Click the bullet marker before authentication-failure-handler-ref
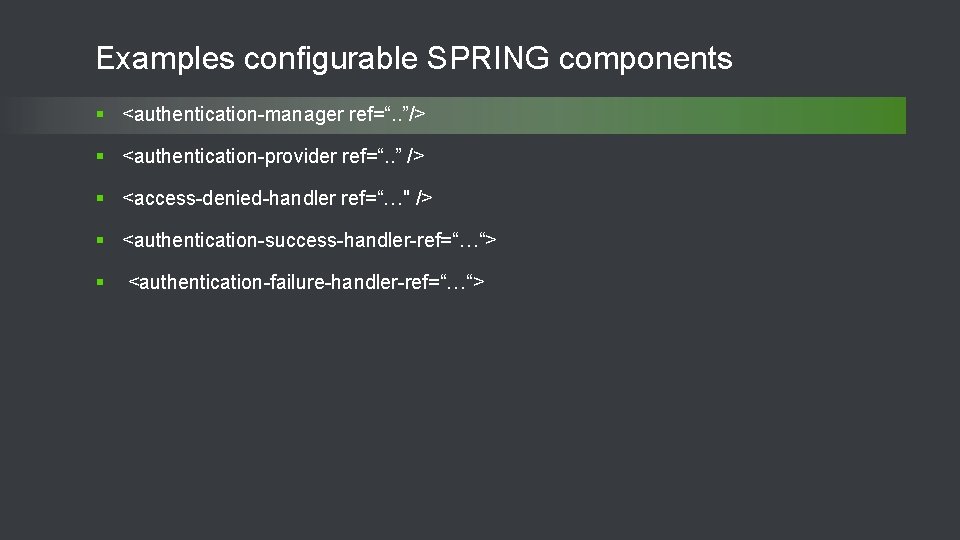 click(101, 283)
